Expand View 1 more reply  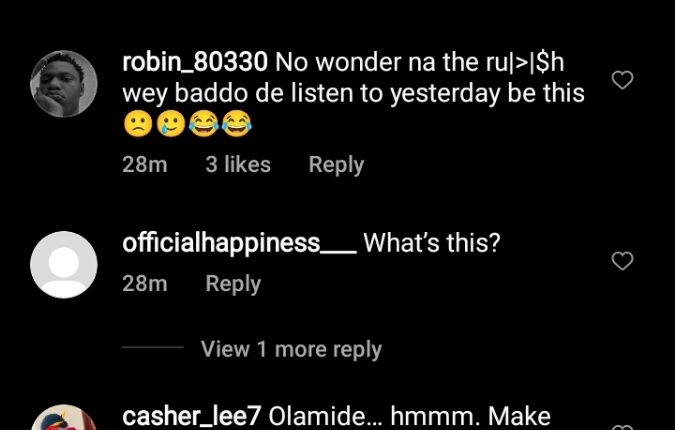tap(291, 349)
